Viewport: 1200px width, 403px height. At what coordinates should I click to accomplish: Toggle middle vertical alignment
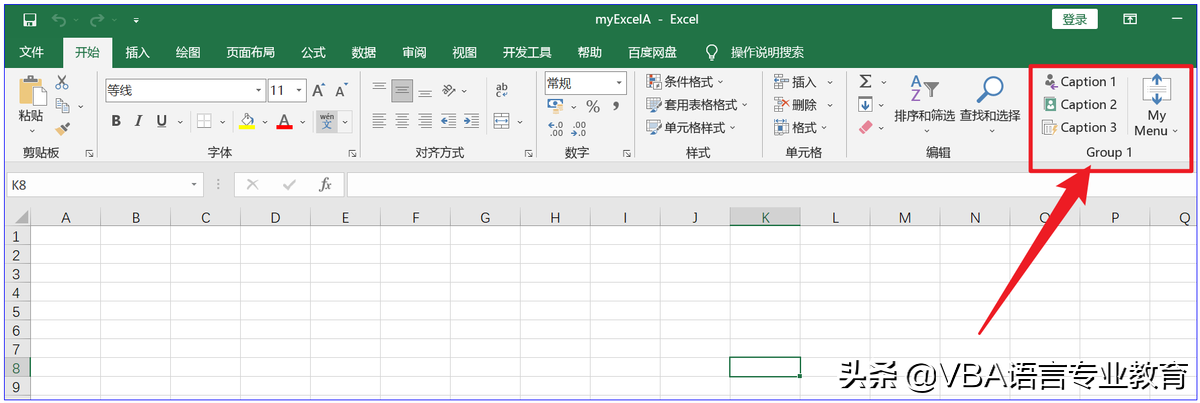coord(402,89)
